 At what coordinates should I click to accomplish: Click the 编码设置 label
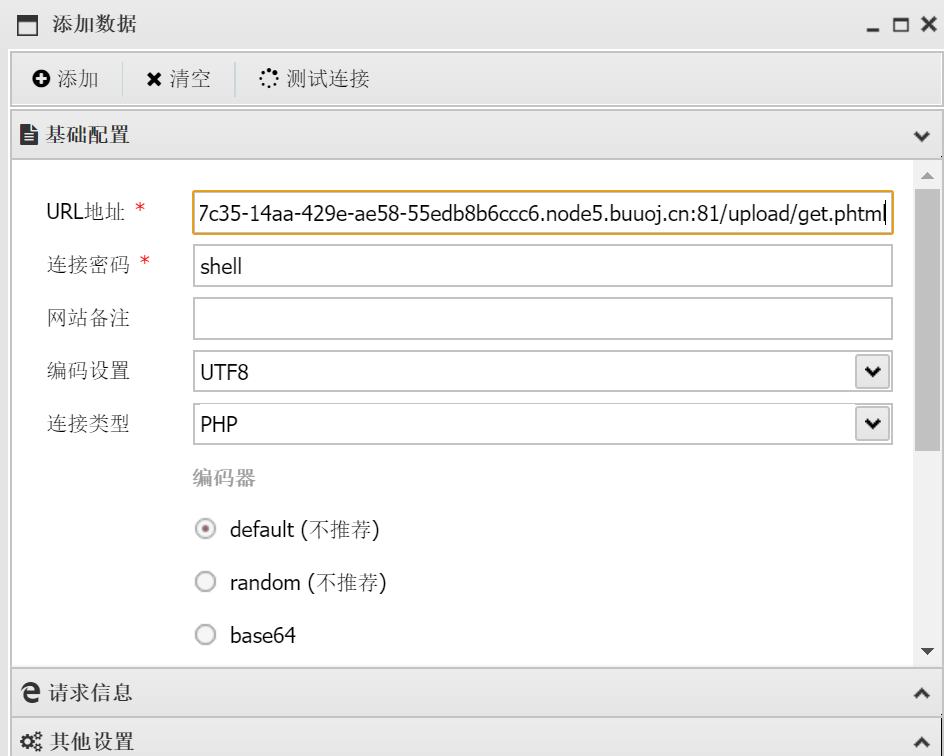coord(88,371)
